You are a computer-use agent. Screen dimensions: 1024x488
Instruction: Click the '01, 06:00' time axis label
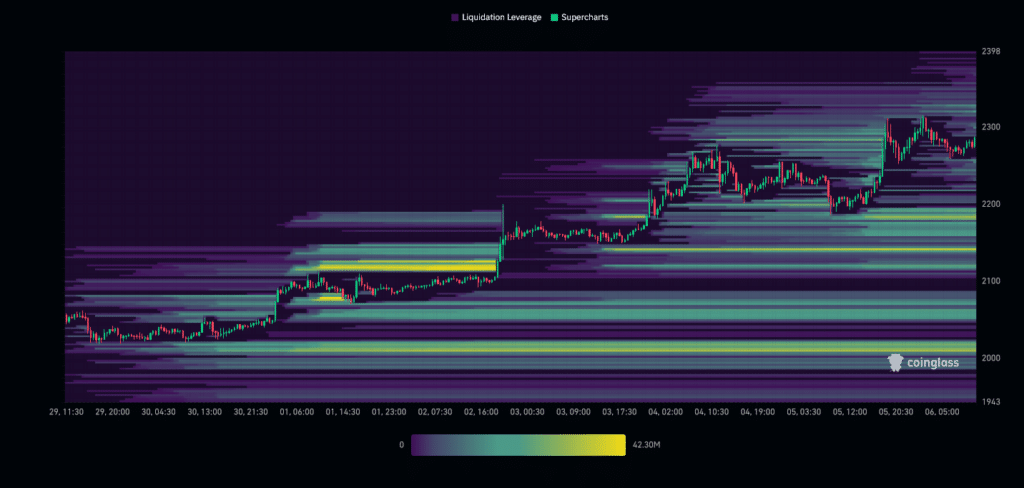(x=298, y=411)
